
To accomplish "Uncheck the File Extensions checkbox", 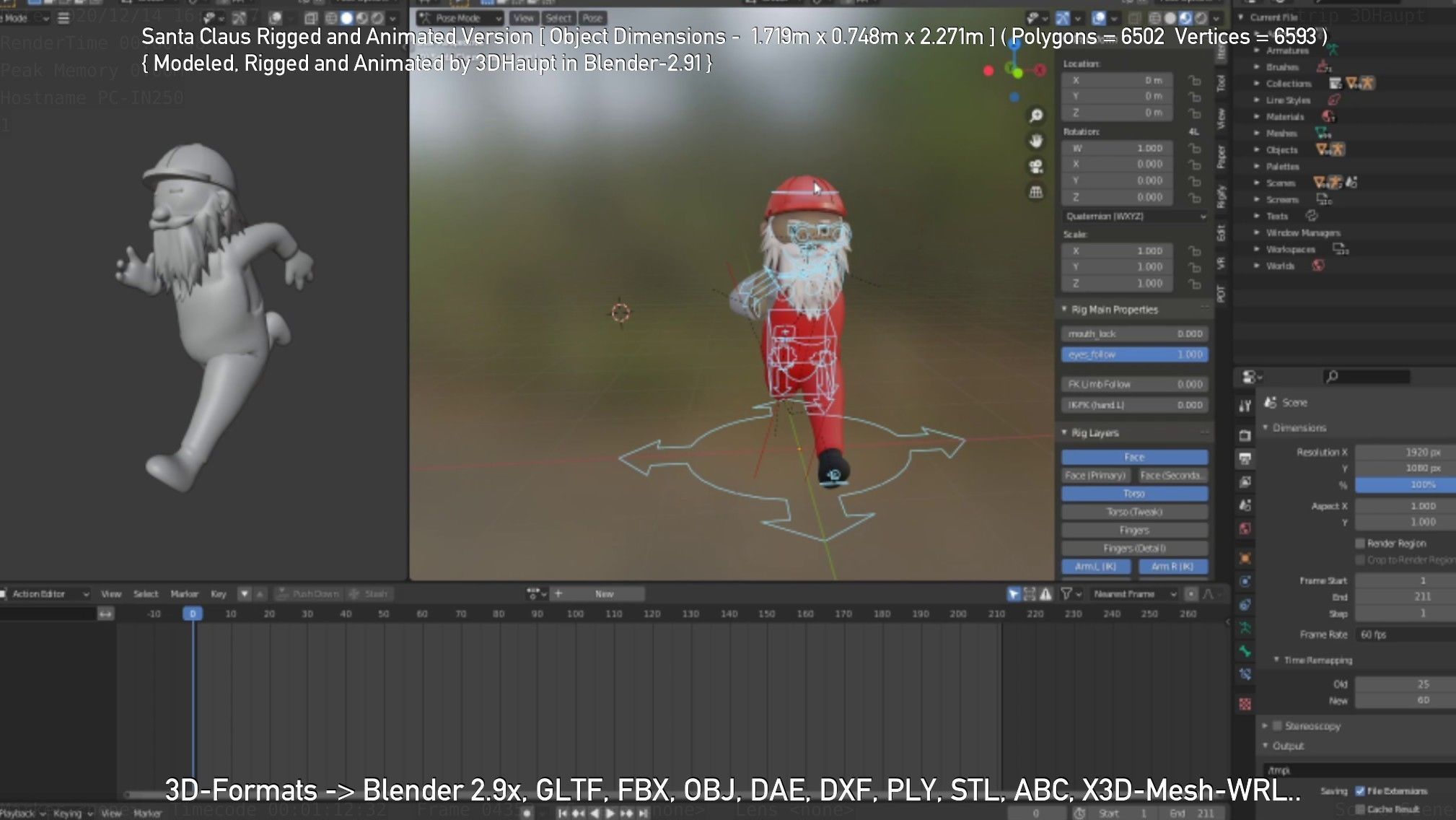I will click(1360, 791).
